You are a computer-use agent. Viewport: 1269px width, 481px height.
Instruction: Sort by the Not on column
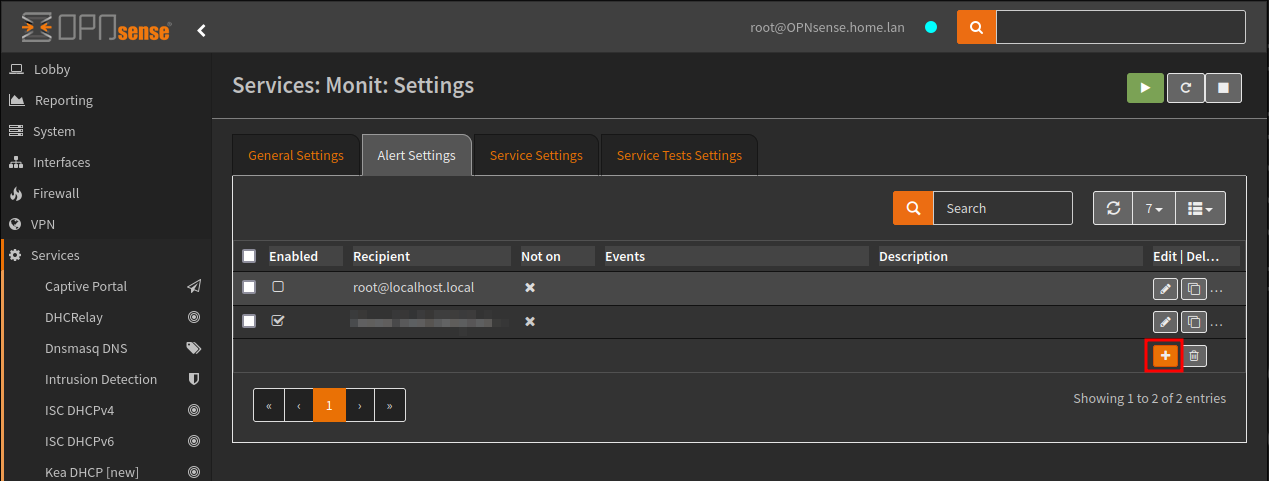tap(541, 256)
